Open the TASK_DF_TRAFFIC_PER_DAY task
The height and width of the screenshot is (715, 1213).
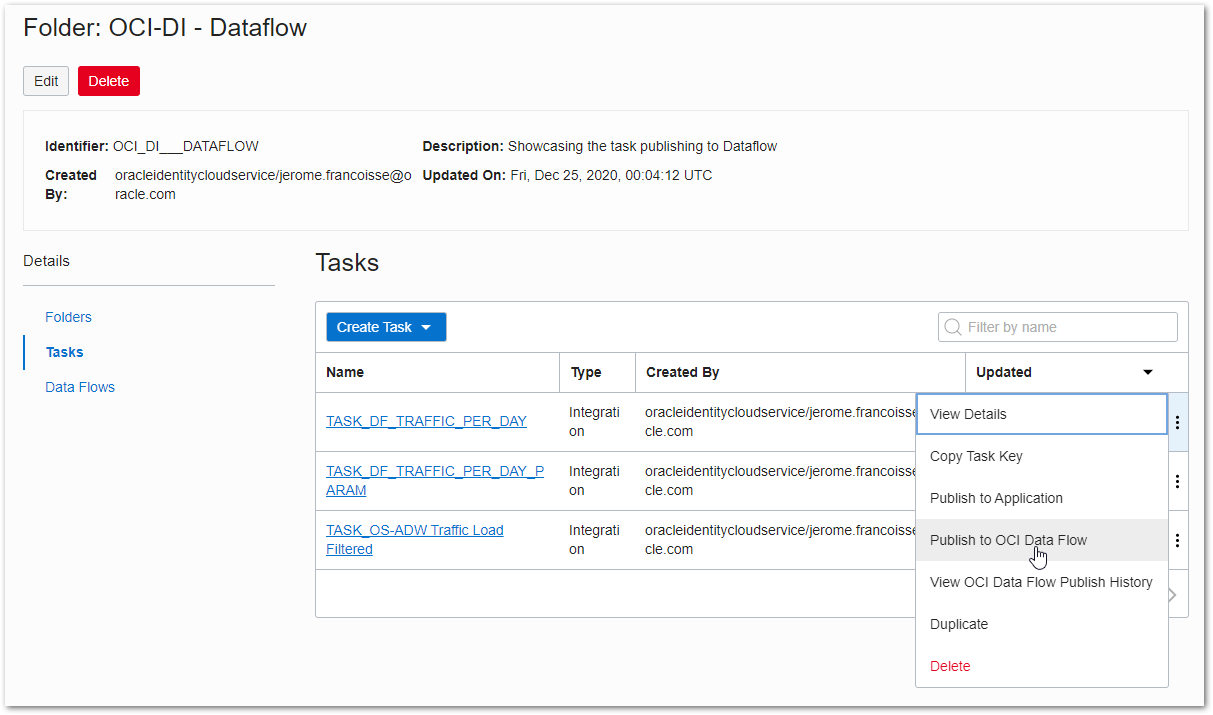click(426, 421)
